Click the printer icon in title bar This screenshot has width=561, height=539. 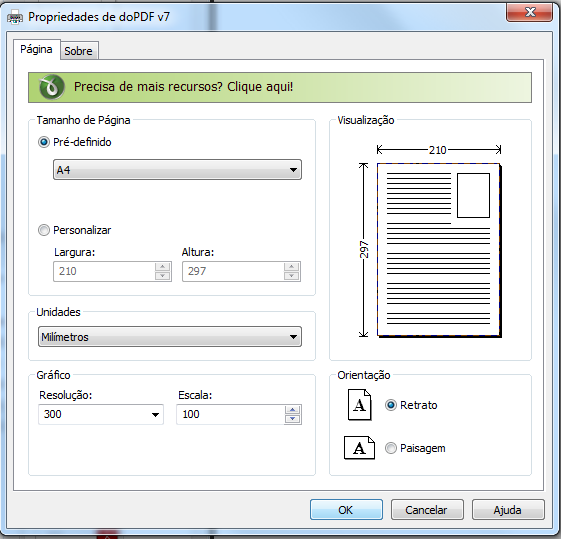click(x=15, y=17)
